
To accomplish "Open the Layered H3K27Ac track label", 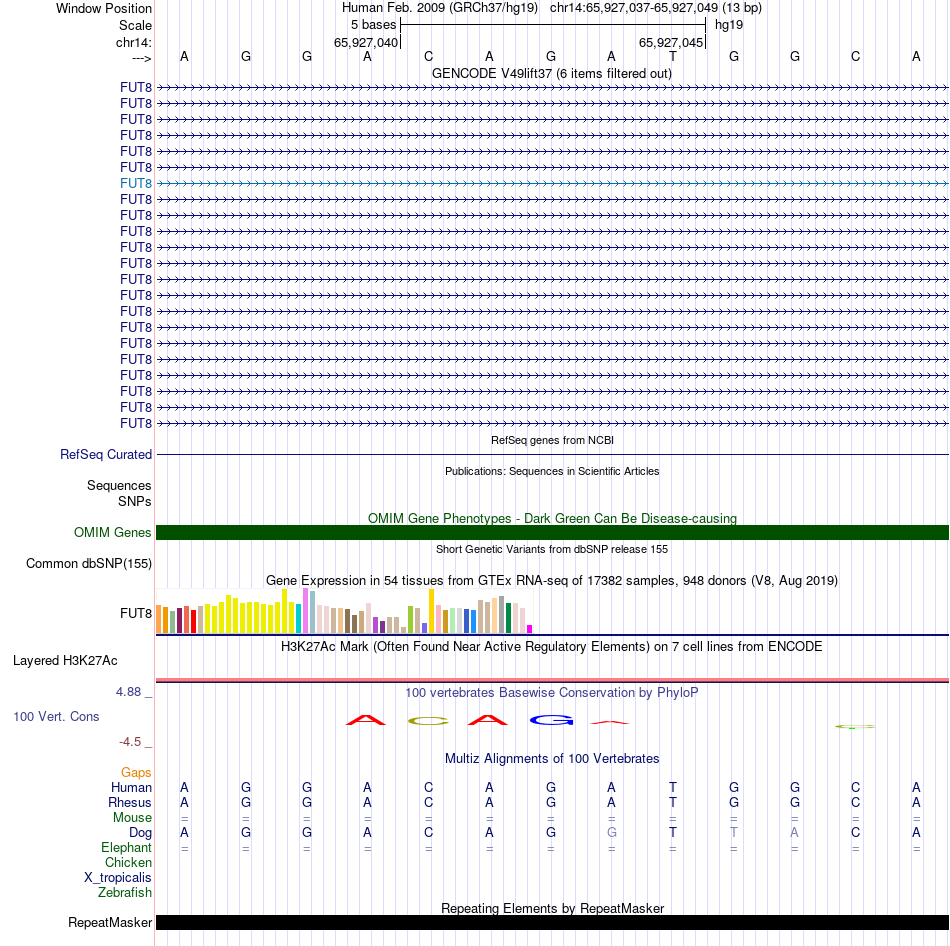I will (65, 661).
